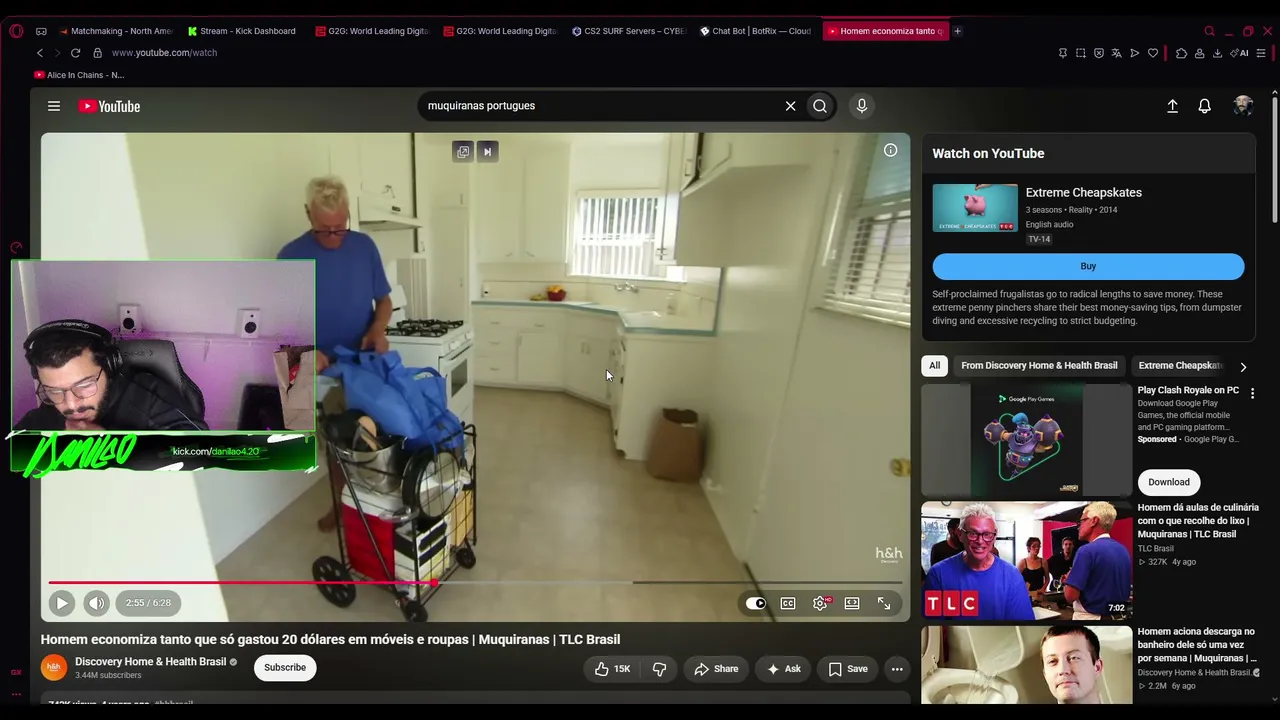The height and width of the screenshot is (720, 1280).
Task: Open the YouTube upload/create button
Action: click(1172, 106)
